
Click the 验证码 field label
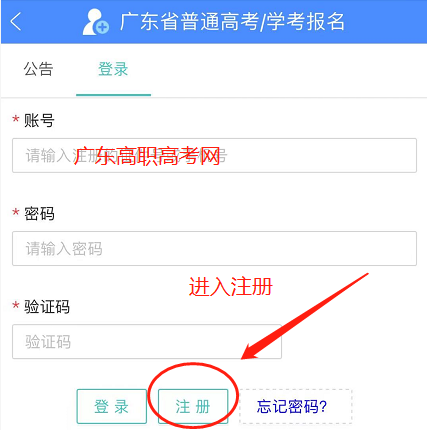point(47,307)
